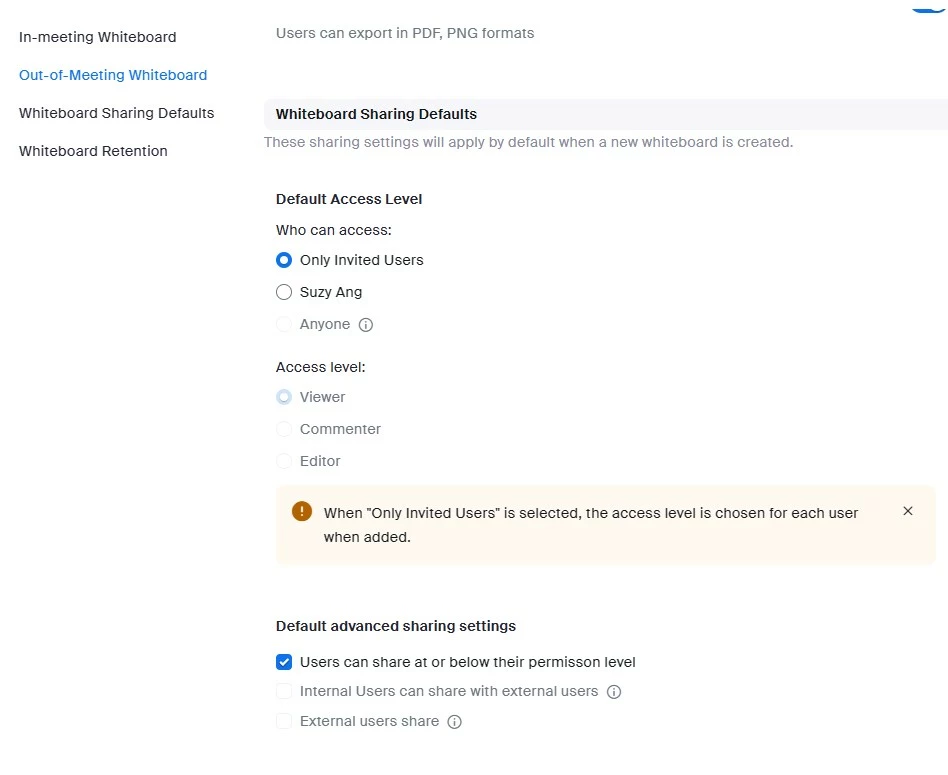Select the Suzy Ang access option
Screen dimensions: 948x775
(x=284, y=292)
